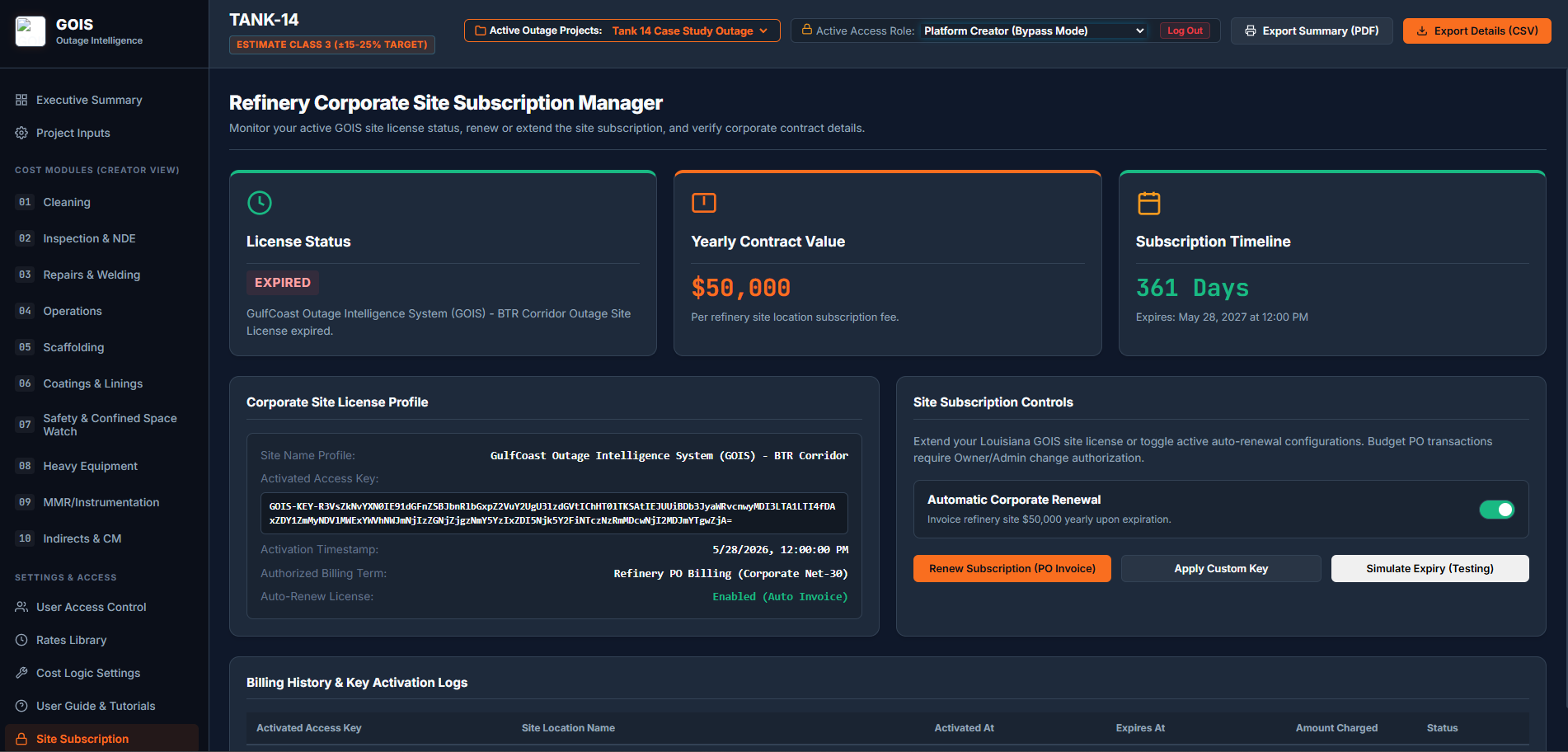Click the Activated At column header
Viewport: 1568px width, 752px height.
click(964, 728)
